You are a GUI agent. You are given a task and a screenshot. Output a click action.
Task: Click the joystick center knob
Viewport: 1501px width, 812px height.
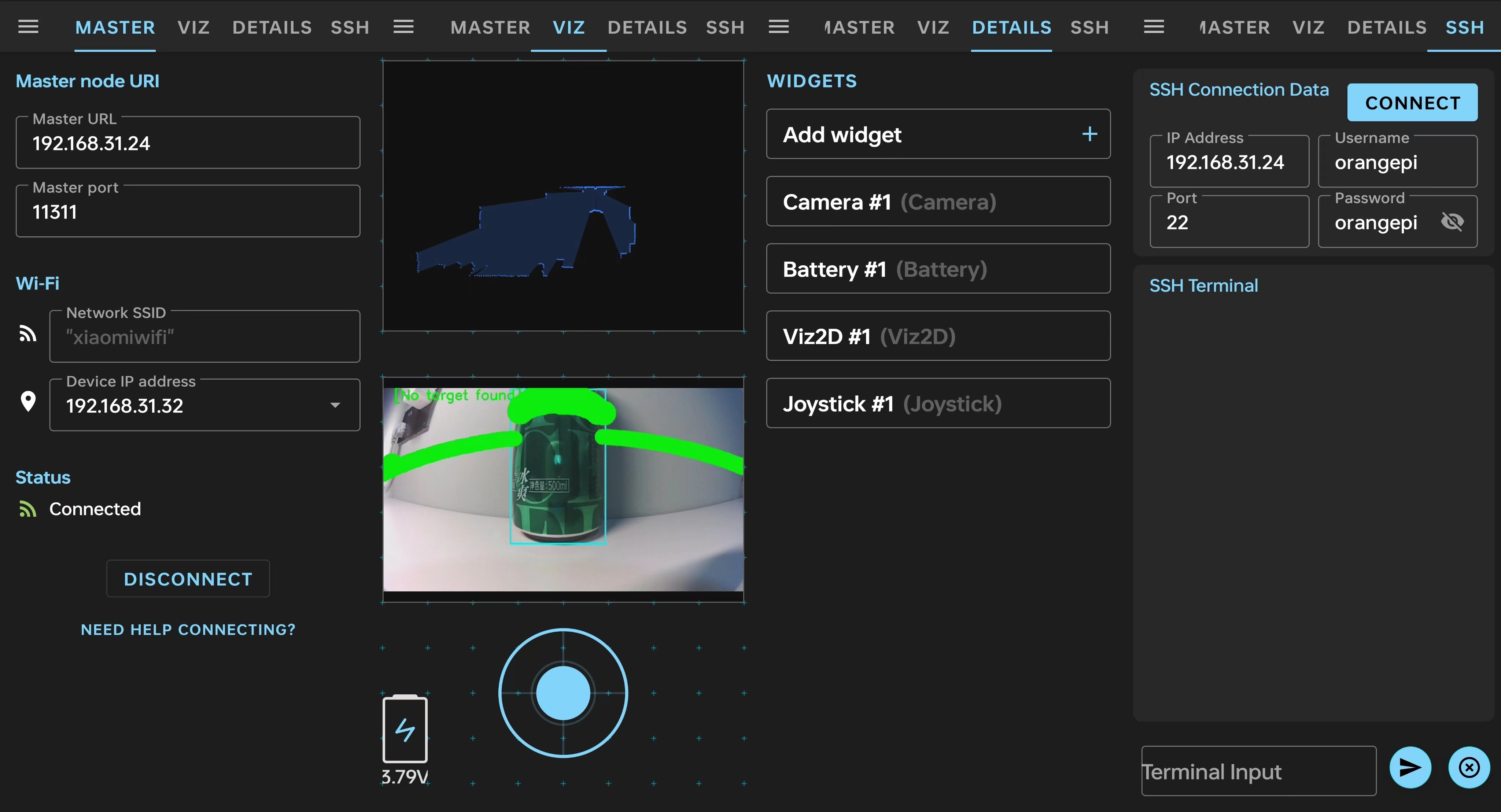[563, 693]
